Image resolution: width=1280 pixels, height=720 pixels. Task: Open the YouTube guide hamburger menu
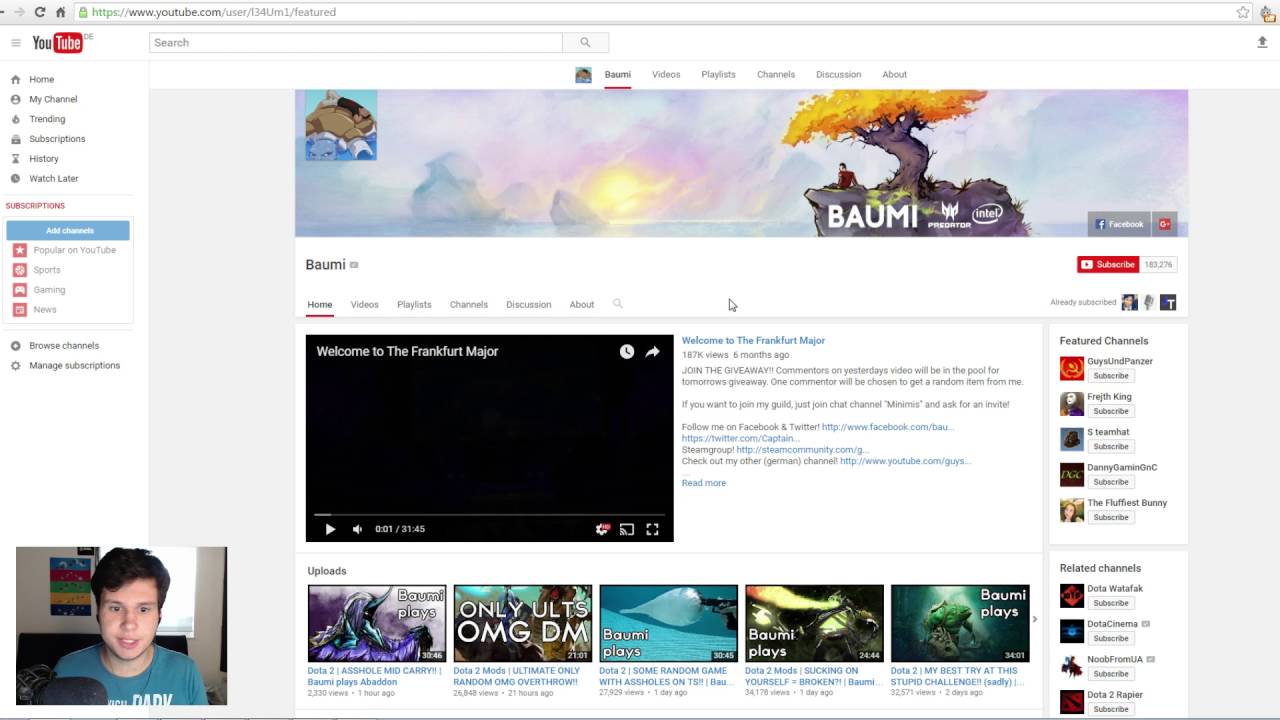[x=16, y=43]
